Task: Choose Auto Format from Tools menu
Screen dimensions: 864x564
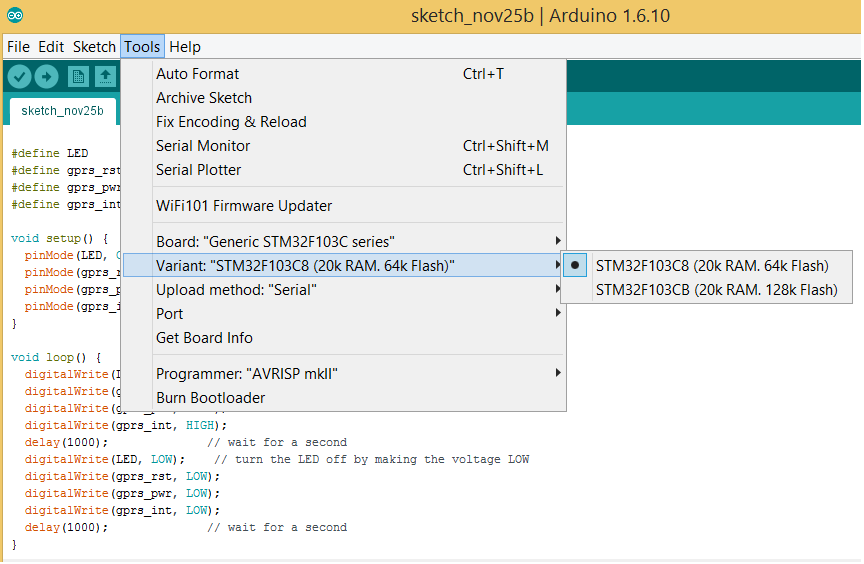Action: tap(344, 74)
